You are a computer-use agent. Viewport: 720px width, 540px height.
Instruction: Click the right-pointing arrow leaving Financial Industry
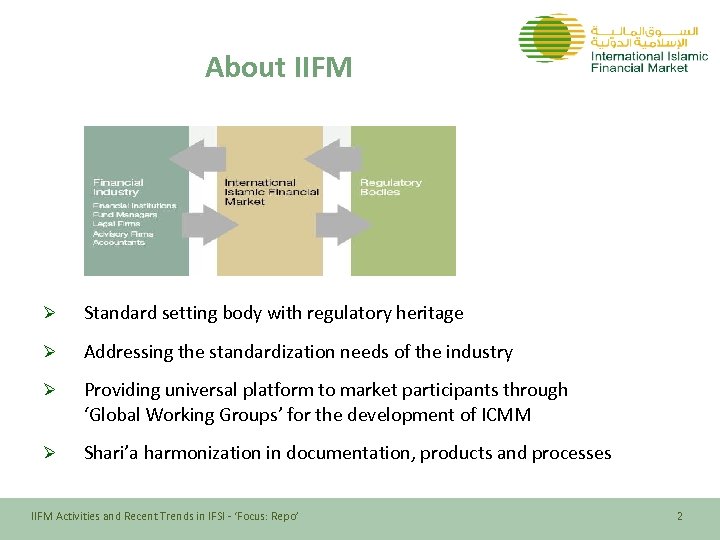point(210,225)
